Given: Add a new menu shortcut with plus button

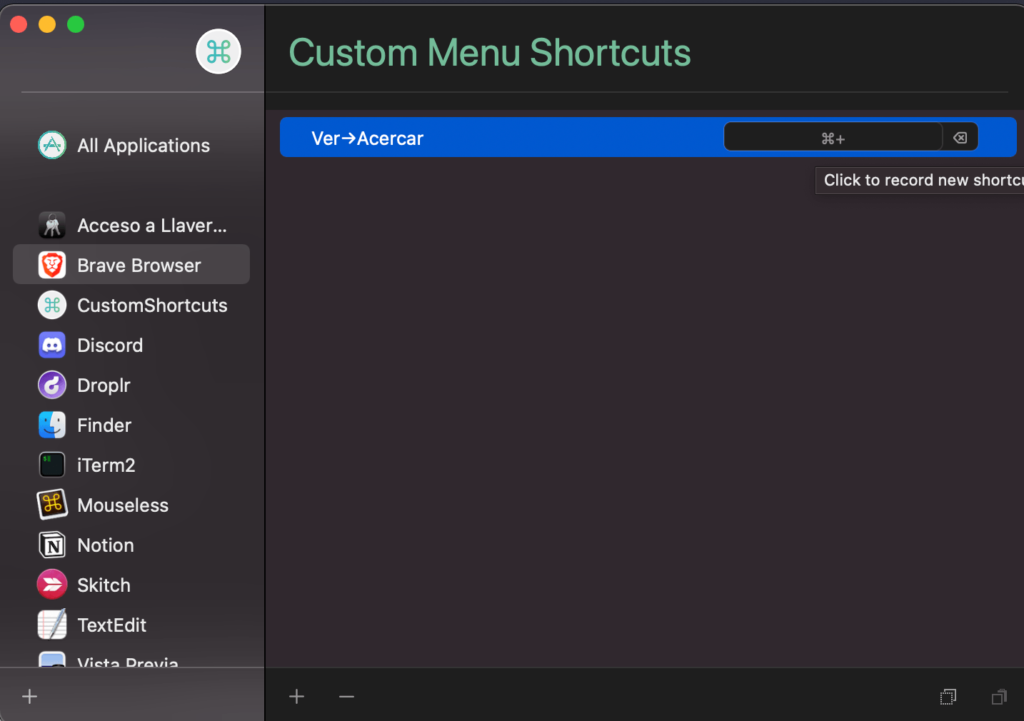Looking at the screenshot, I should (x=296, y=696).
